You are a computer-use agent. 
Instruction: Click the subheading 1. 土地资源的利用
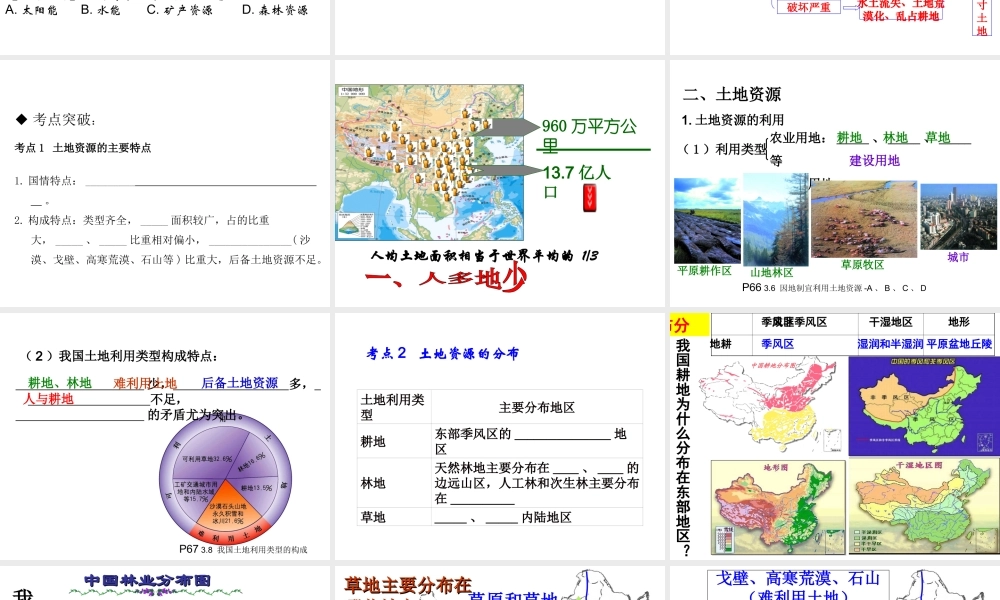click(x=733, y=120)
